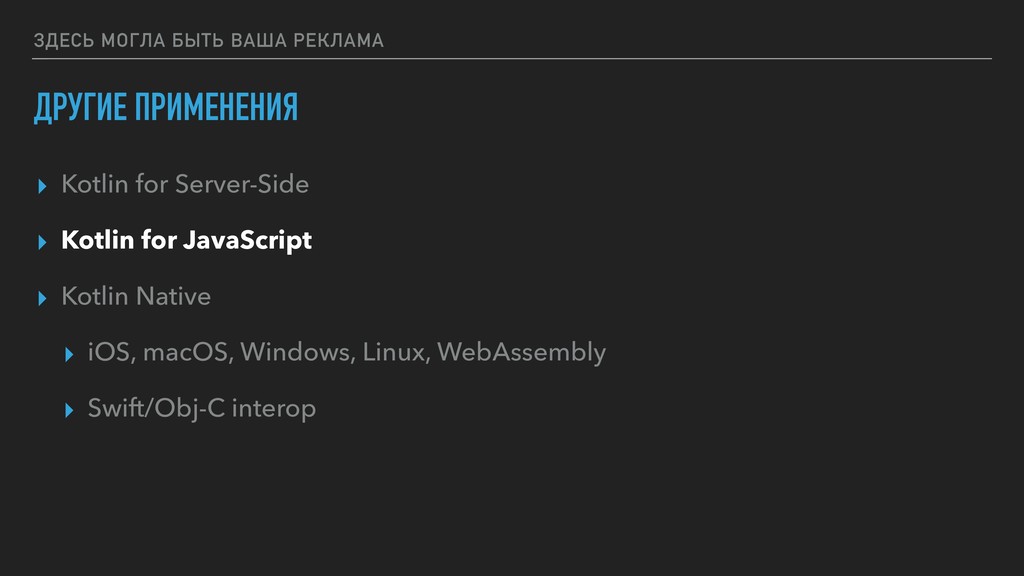Click the word interop in the last bullet
The width and height of the screenshot is (1024, 576).
click(x=273, y=409)
